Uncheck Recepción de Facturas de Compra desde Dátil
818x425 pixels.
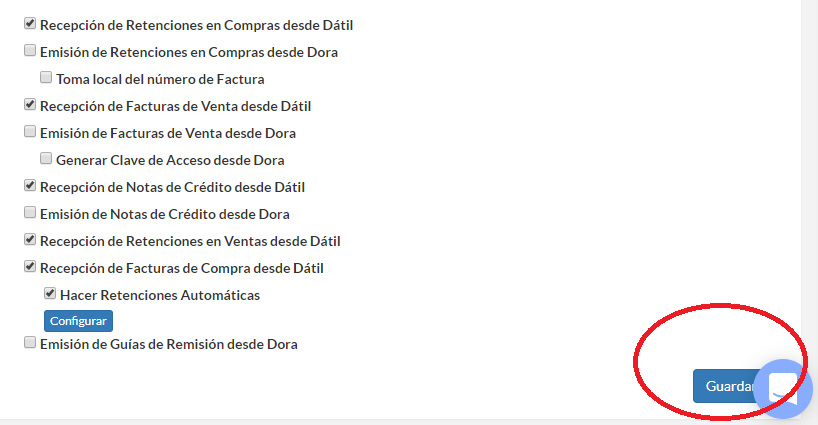[30, 266]
